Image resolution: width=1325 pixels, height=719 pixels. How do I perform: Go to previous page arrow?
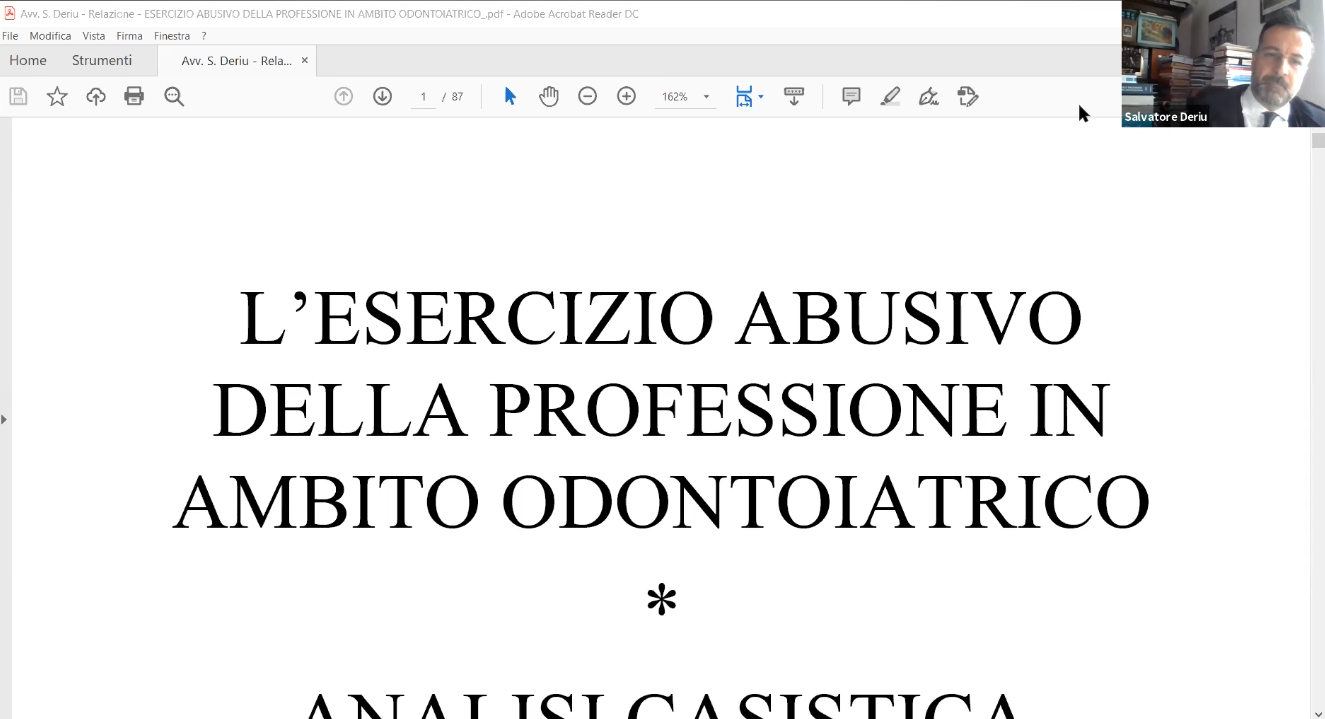coord(343,96)
